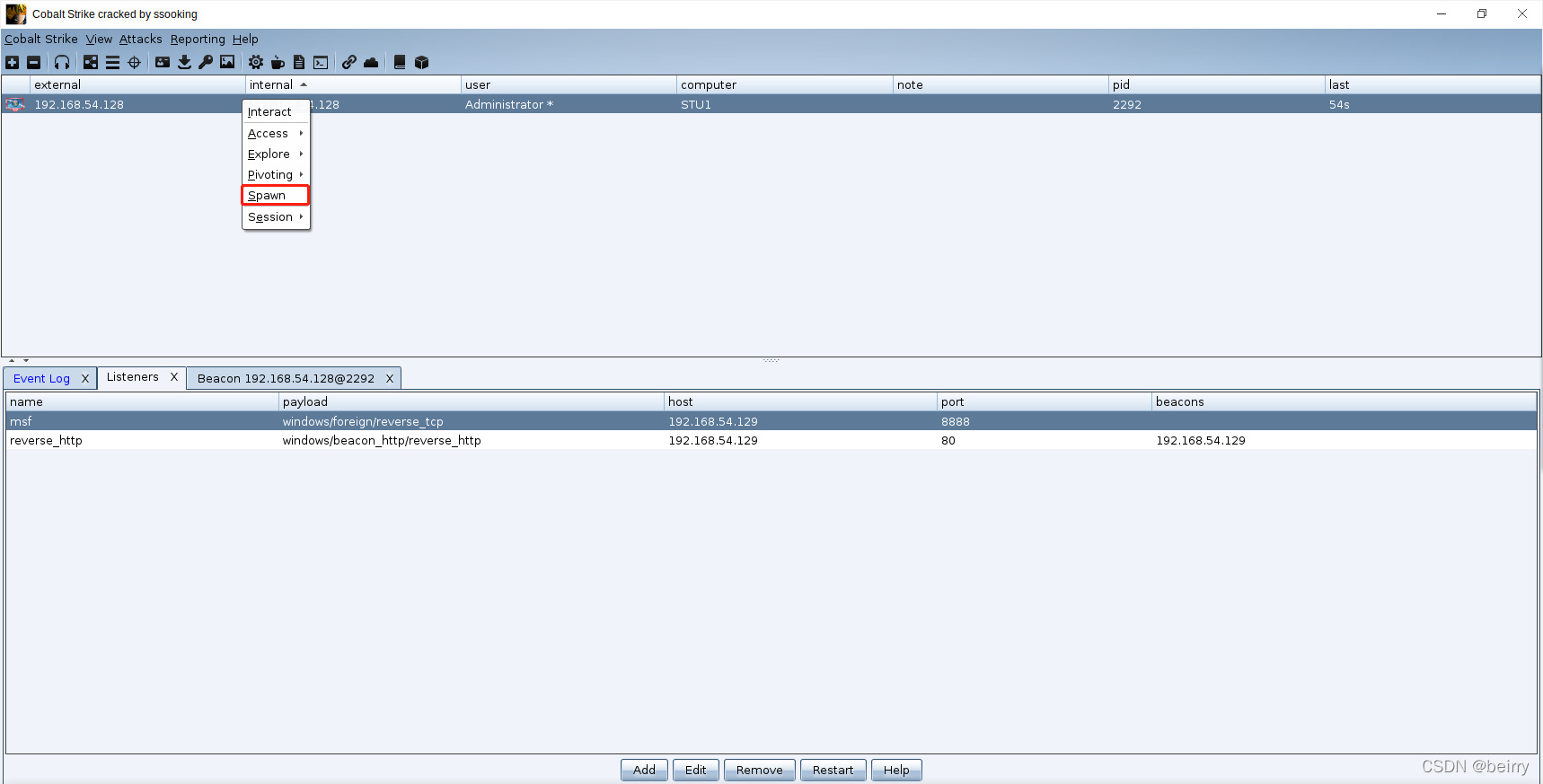Click the Remove listener button

pyautogui.click(x=760, y=770)
